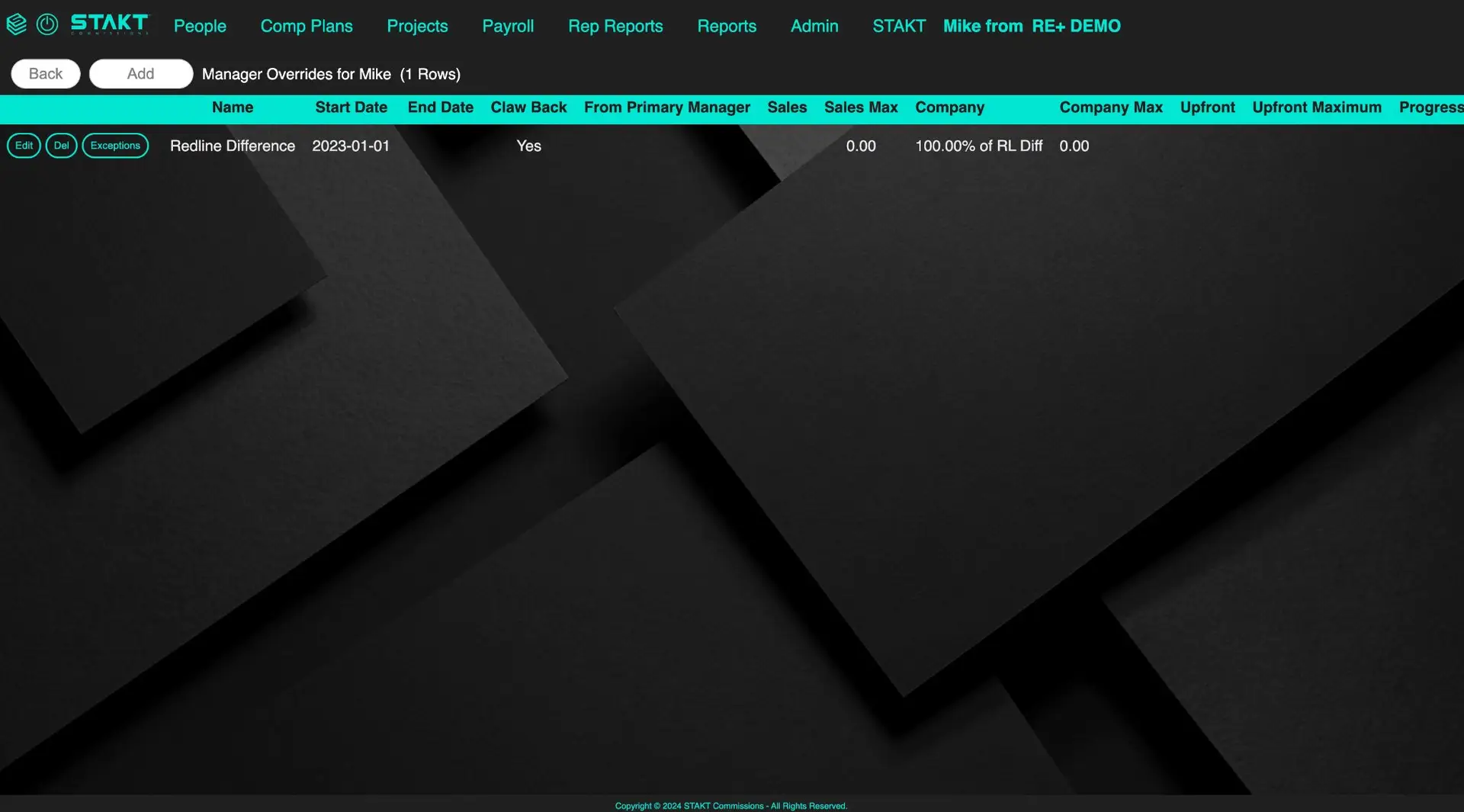Add a new manager override
The width and height of the screenshot is (1464, 812).
coord(141,74)
